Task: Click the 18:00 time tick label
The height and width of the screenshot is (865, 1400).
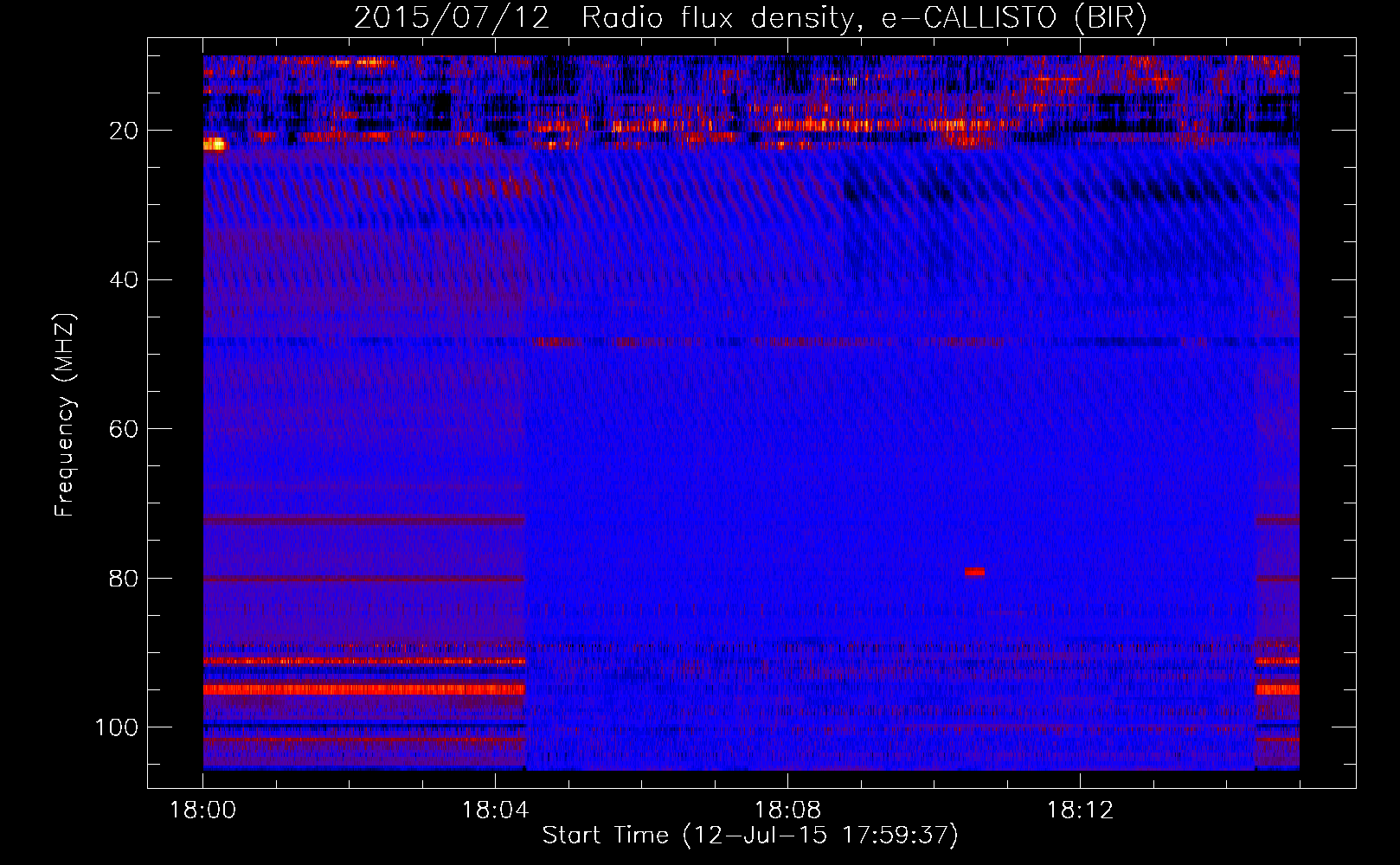Action: pos(203,811)
